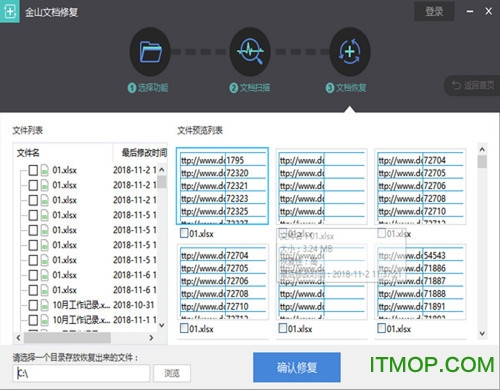Open the top-middle preview with empty numbers
This screenshot has width=500, height=390.
coord(321,186)
